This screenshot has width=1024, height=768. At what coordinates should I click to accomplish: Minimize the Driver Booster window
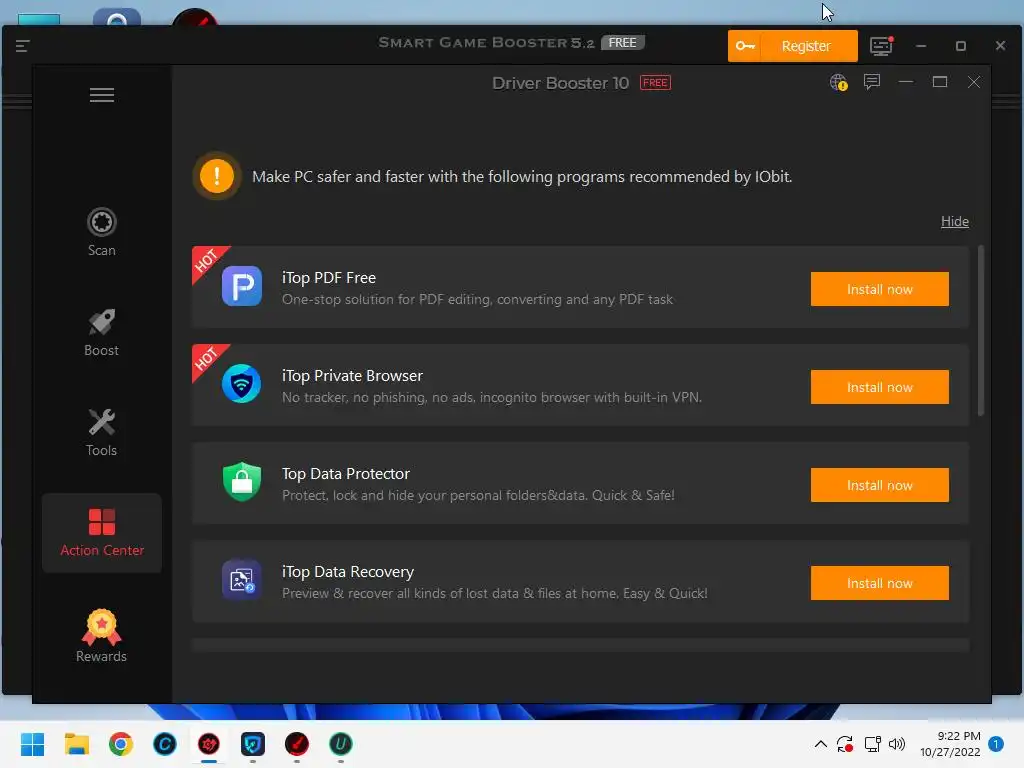tap(906, 82)
